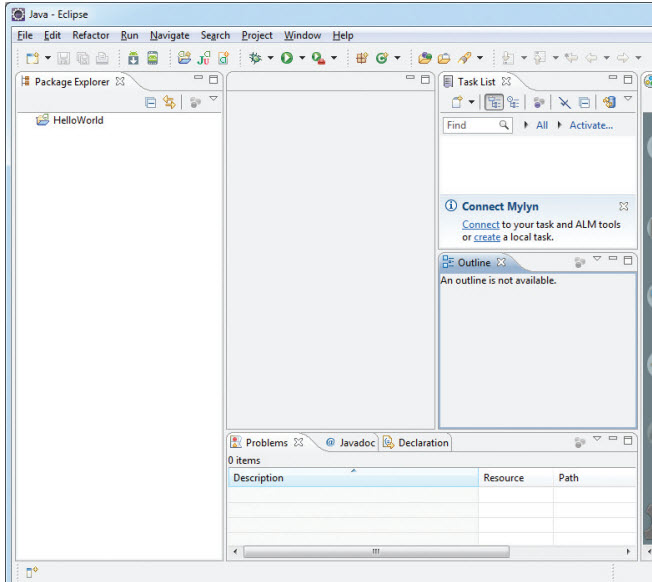Click Collapse All icon in Task List
This screenshot has height=582, width=652.
click(x=584, y=102)
